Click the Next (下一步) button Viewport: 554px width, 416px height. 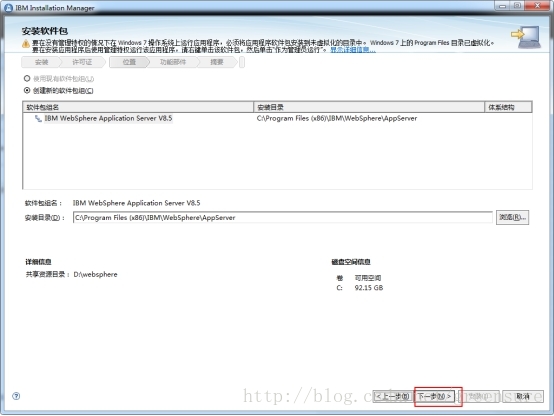(x=435, y=396)
